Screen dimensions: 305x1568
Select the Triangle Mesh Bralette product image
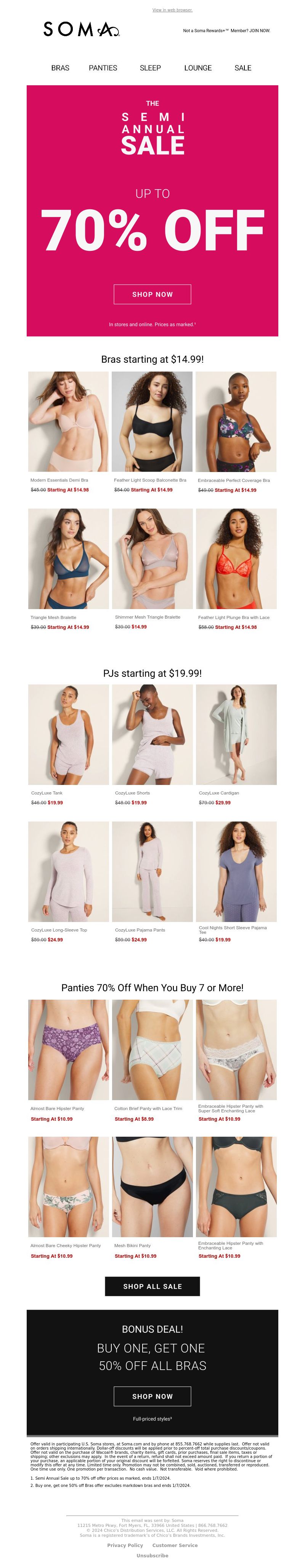point(68,559)
